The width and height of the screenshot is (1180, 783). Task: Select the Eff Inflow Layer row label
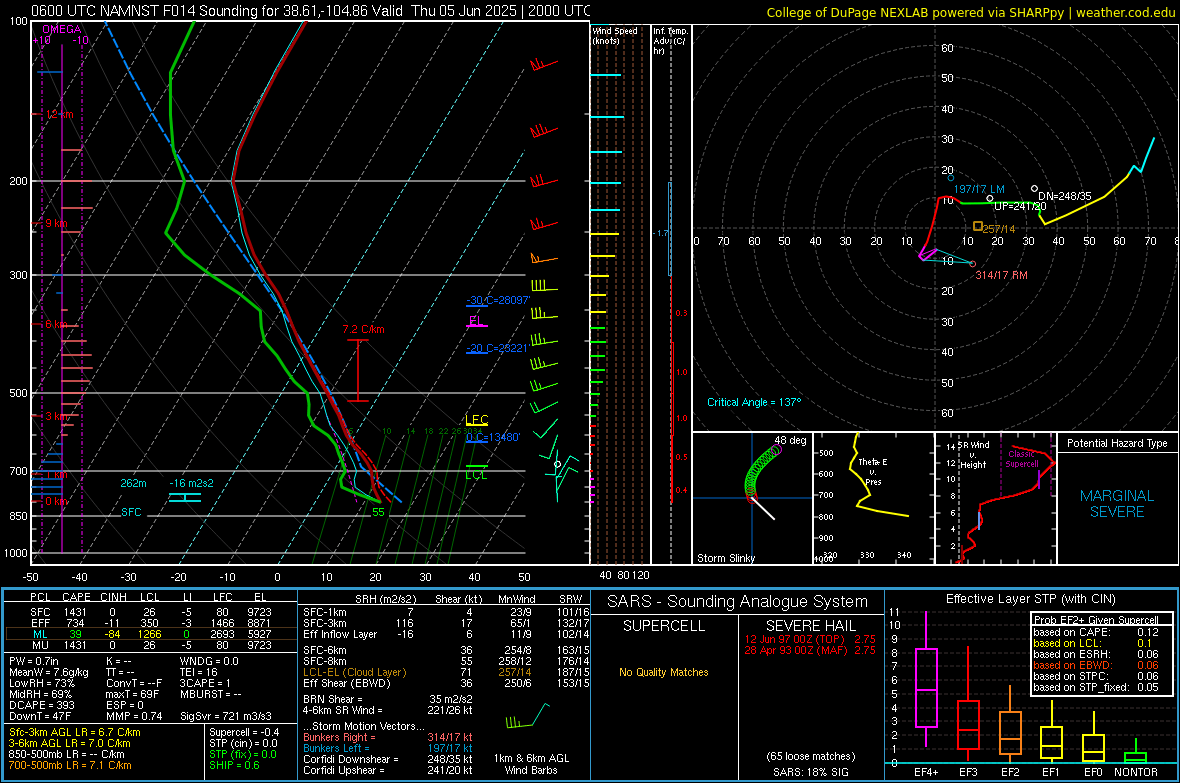pos(342,634)
